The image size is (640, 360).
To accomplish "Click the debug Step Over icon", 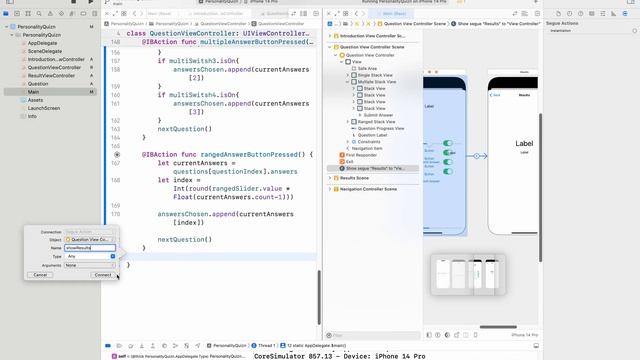I will (x=131, y=346).
